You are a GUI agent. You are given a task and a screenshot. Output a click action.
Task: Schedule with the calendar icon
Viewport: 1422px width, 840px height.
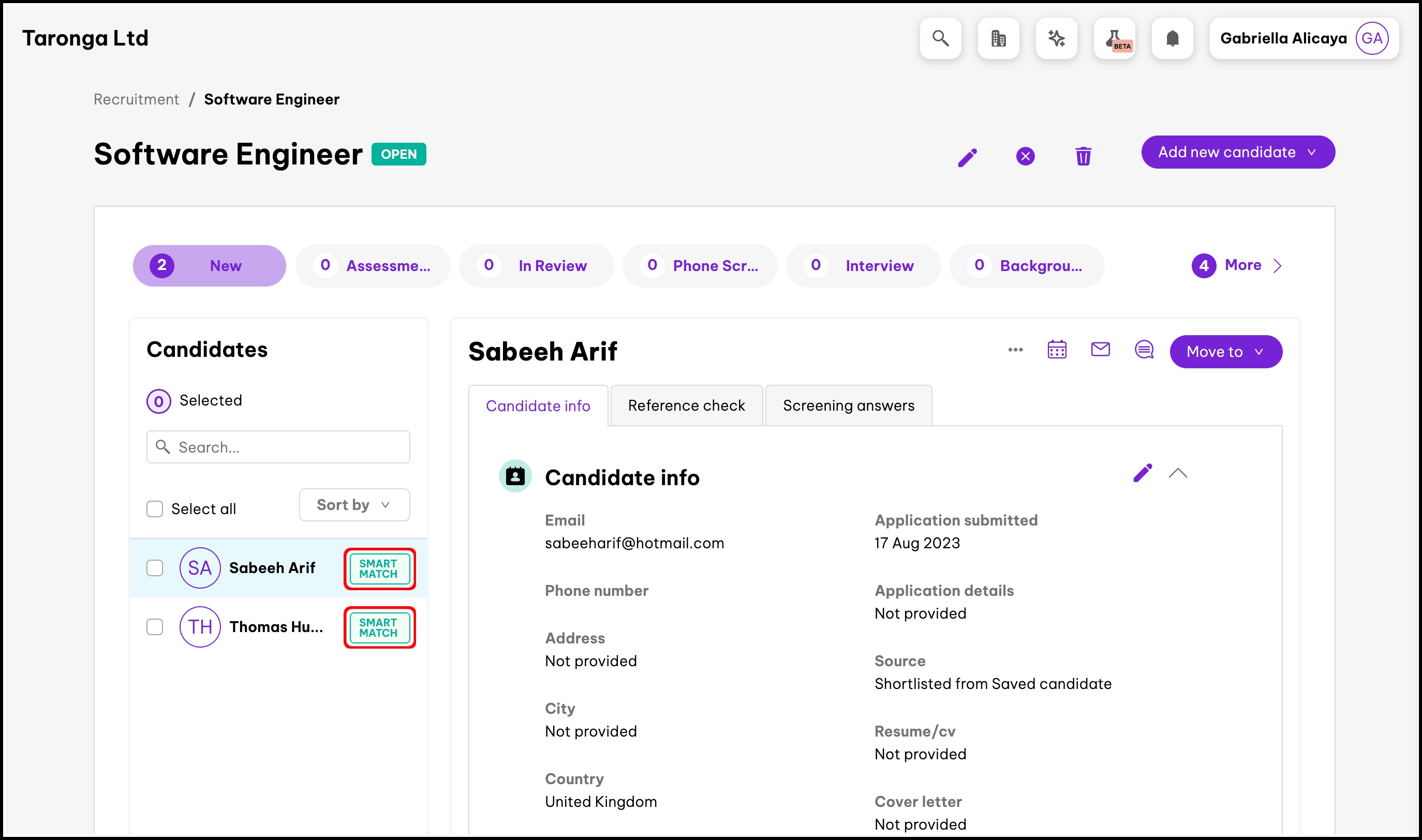[1057, 350]
